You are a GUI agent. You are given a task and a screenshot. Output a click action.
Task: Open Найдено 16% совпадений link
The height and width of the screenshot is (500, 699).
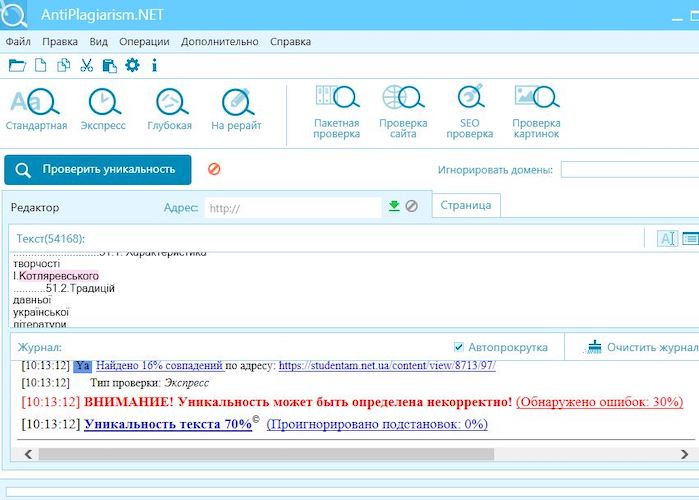pyautogui.click(x=160, y=366)
